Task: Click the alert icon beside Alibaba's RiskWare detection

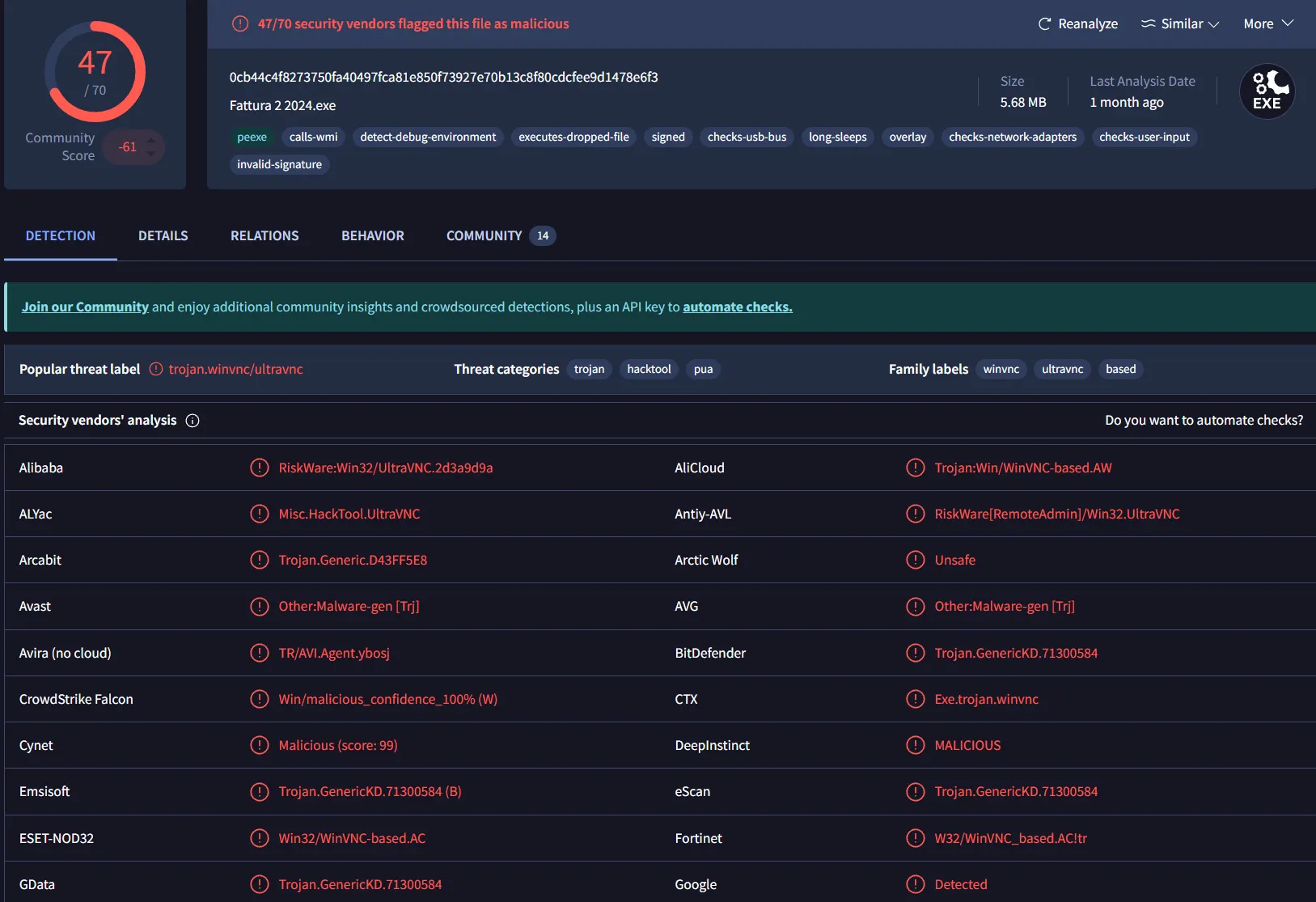Action: click(259, 467)
